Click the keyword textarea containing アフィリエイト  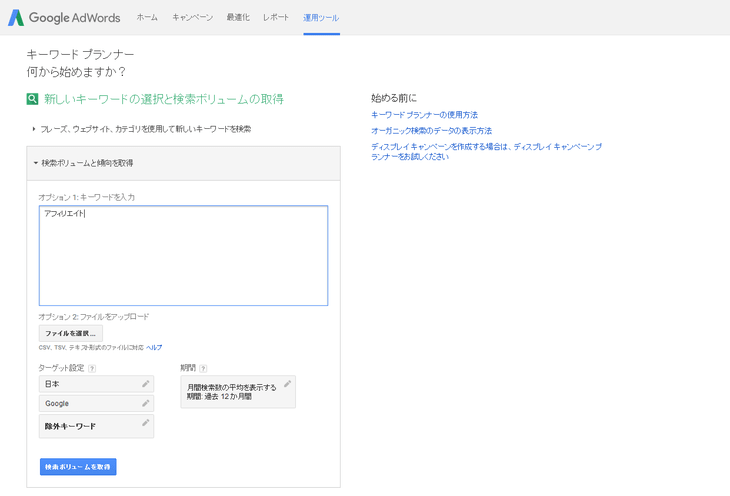pyautogui.click(x=183, y=256)
